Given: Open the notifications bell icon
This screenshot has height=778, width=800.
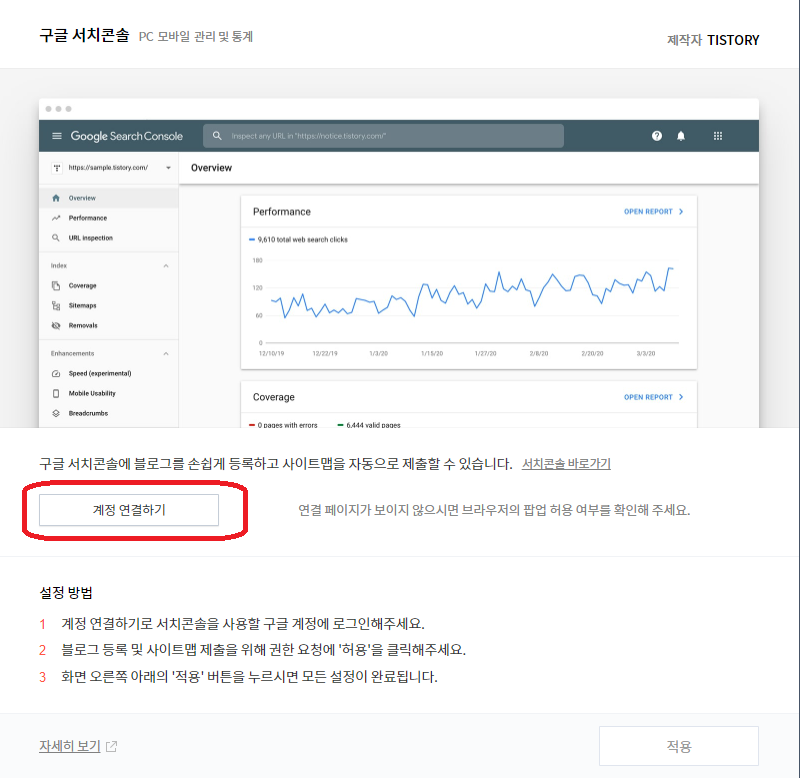Looking at the screenshot, I should [x=681, y=136].
